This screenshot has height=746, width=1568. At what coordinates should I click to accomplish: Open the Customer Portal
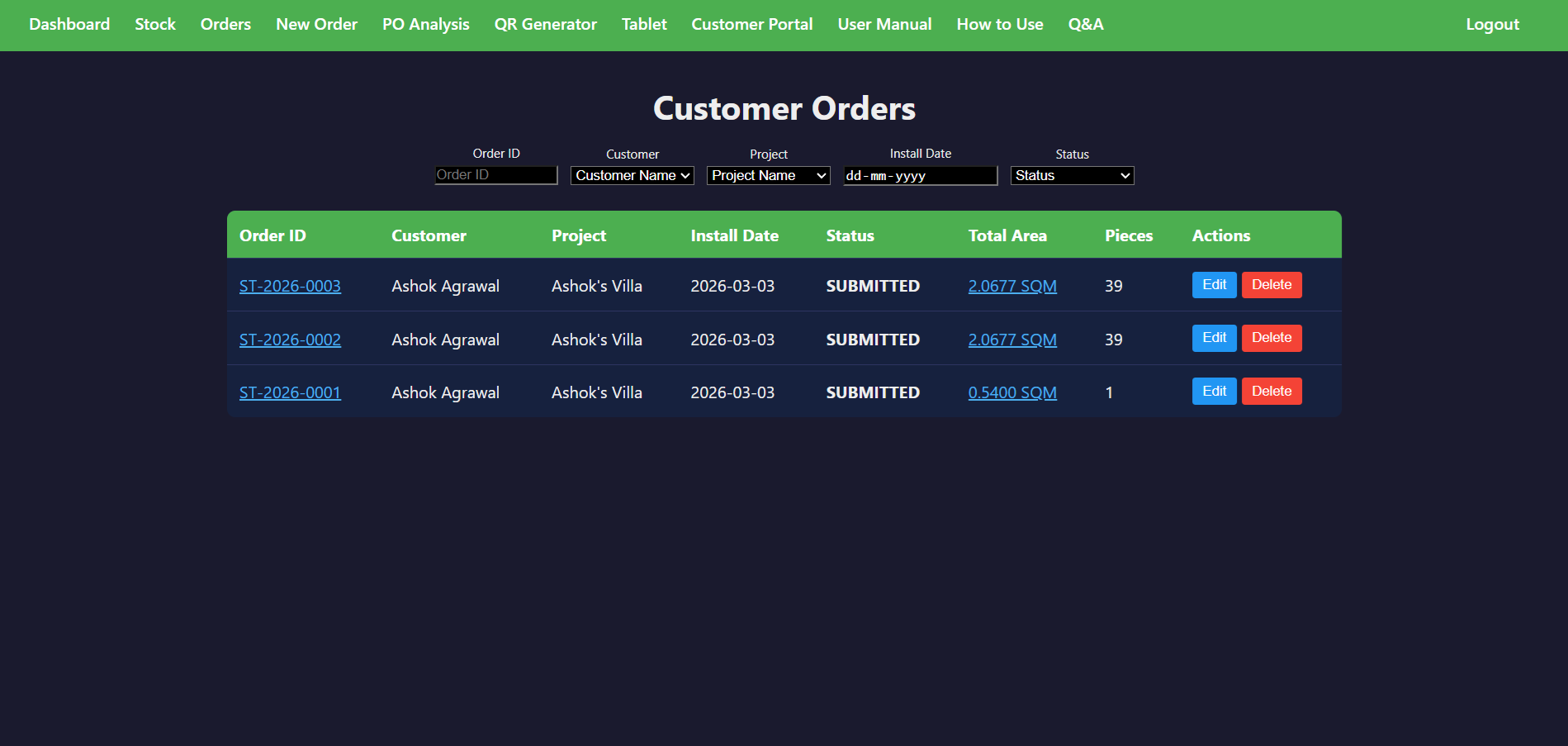pos(751,24)
